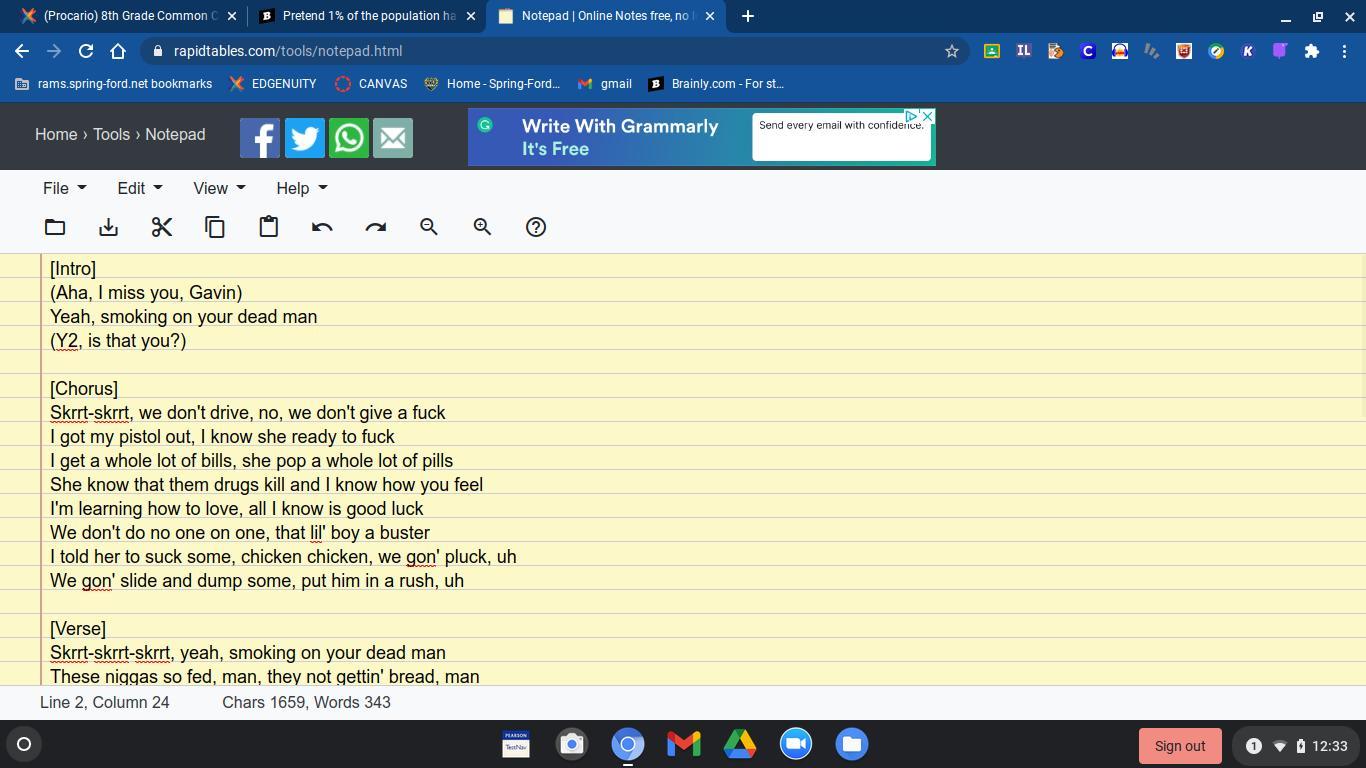Open Chrome's three-dot menu
The height and width of the screenshot is (768, 1366).
click(1345, 51)
